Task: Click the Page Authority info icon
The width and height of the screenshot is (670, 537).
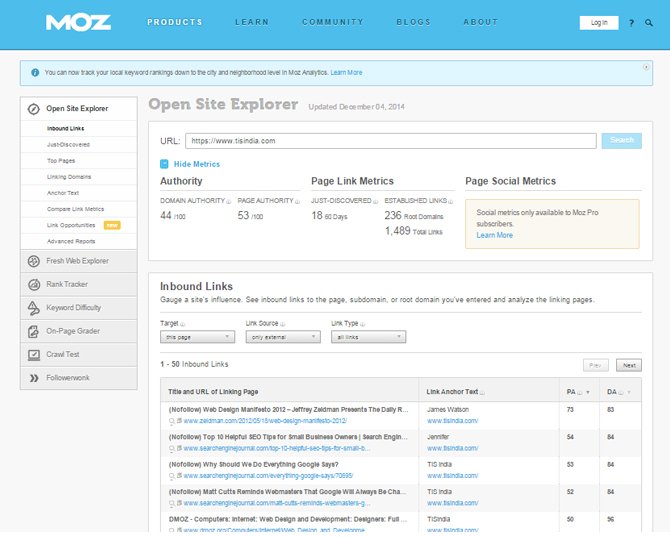Action: pos(297,202)
